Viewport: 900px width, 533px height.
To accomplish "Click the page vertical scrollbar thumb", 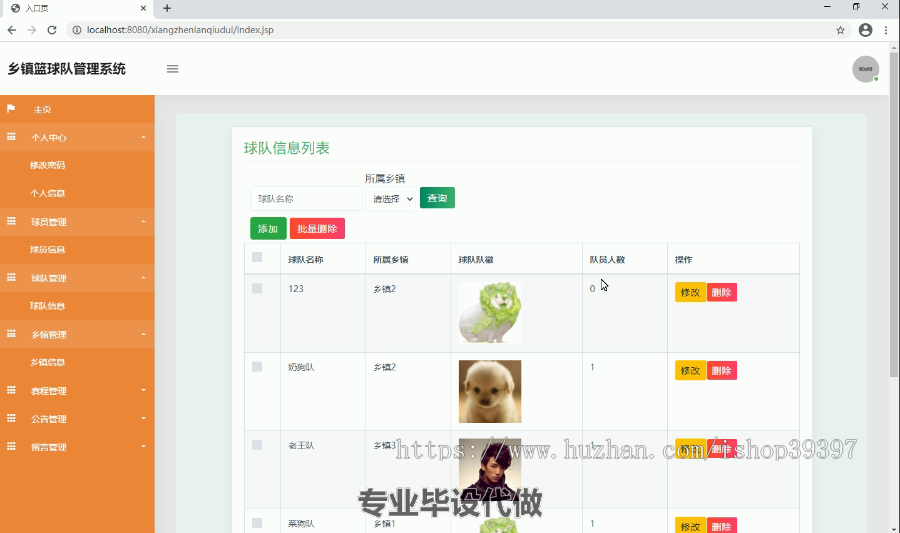I will [x=894, y=215].
